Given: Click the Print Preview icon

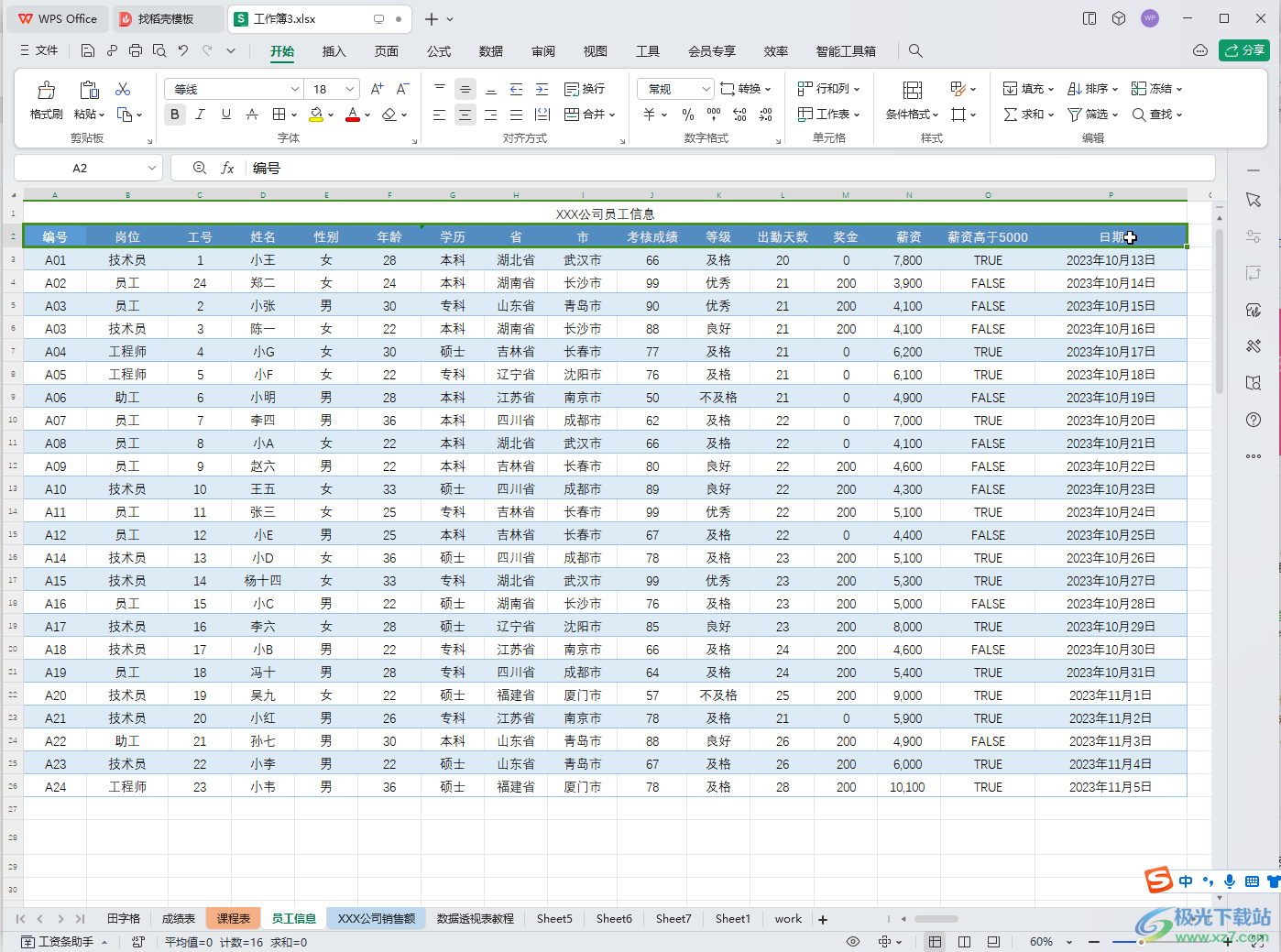Looking at the screenshot, I should (159, 51).
